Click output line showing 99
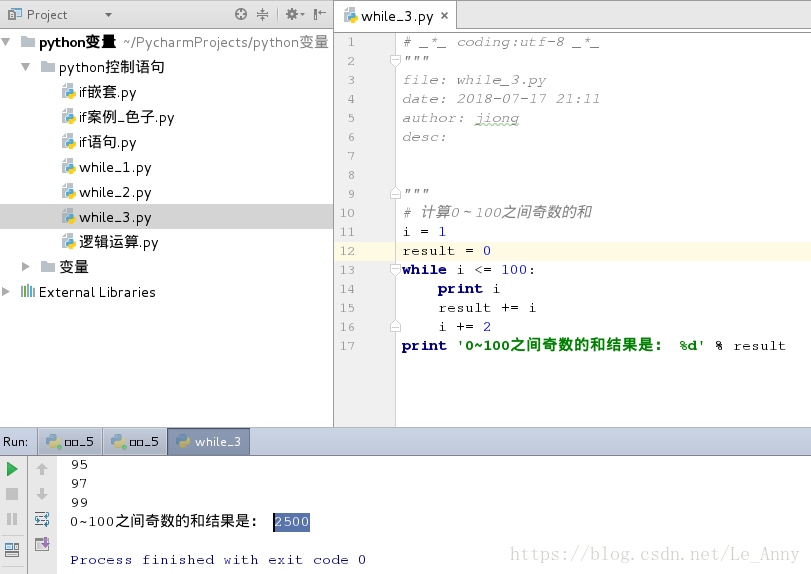Image resolution: width=811 pixels, height=574 pixels. pos(80,502)
